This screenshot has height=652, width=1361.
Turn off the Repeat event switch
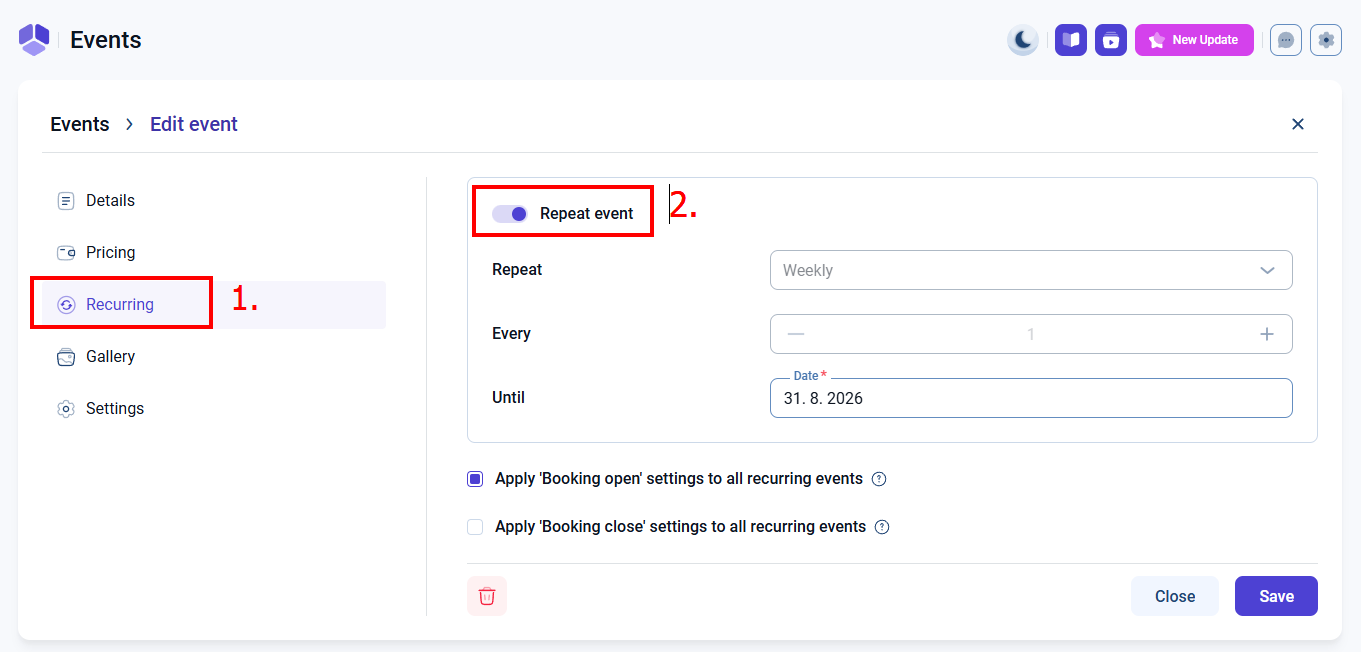pos(510,214)
